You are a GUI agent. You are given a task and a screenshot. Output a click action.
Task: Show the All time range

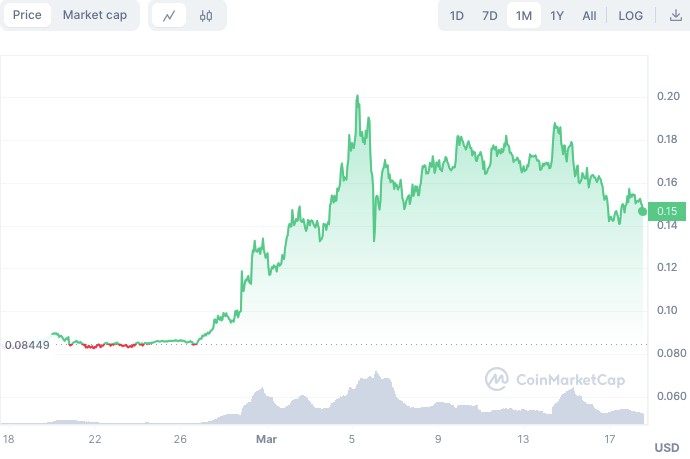tap(589, 16)
